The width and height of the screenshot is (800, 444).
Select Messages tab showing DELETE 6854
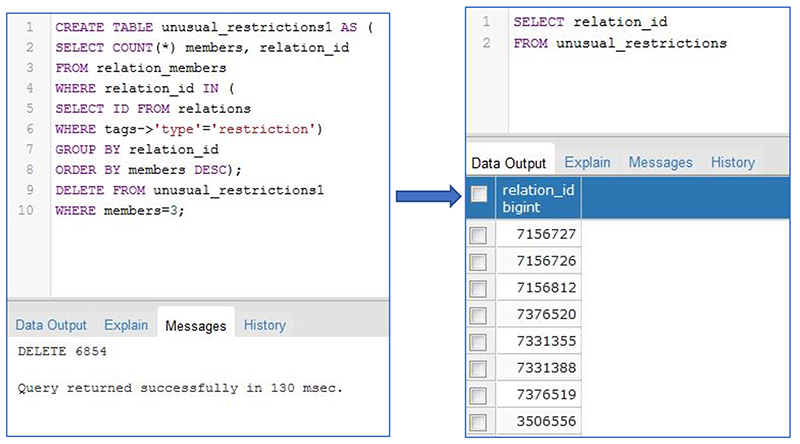(196, 325)
